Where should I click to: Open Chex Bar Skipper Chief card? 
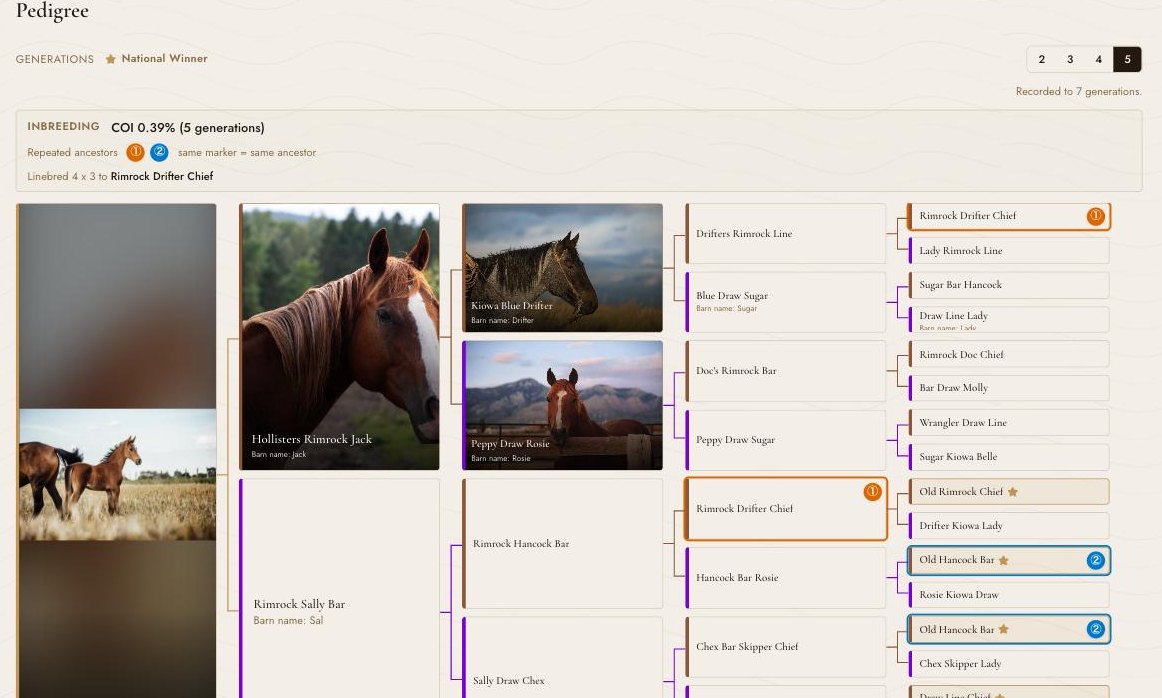pos(786,647)
